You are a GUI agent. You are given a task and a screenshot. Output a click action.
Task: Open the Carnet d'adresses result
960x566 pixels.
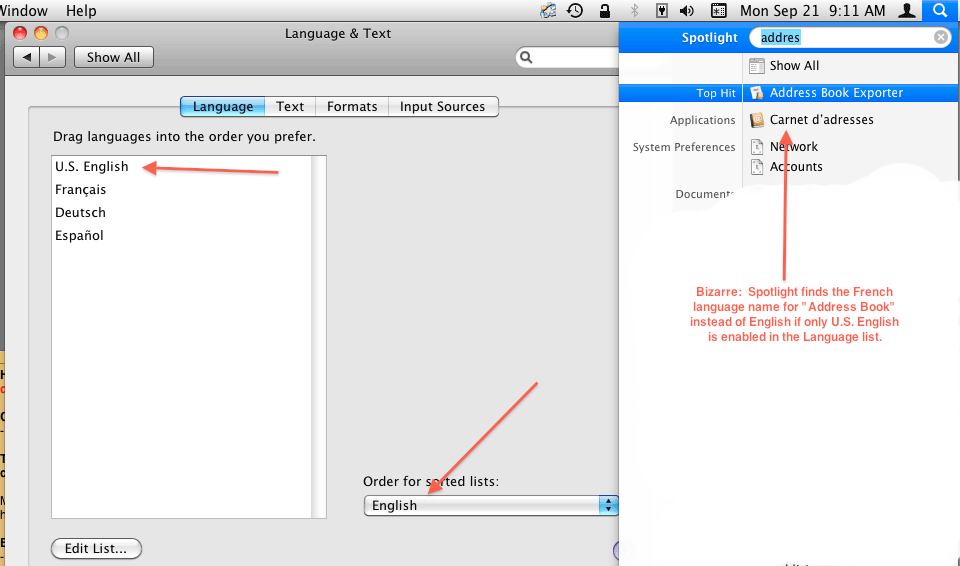click(x=821, y=119)
